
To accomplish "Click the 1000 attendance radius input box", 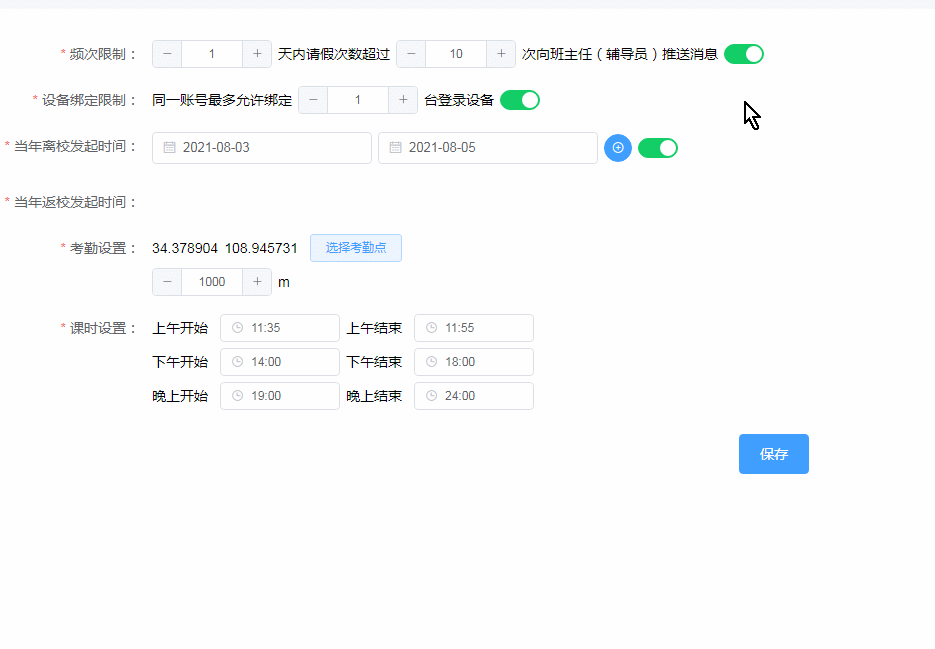I will coord(210,281).
